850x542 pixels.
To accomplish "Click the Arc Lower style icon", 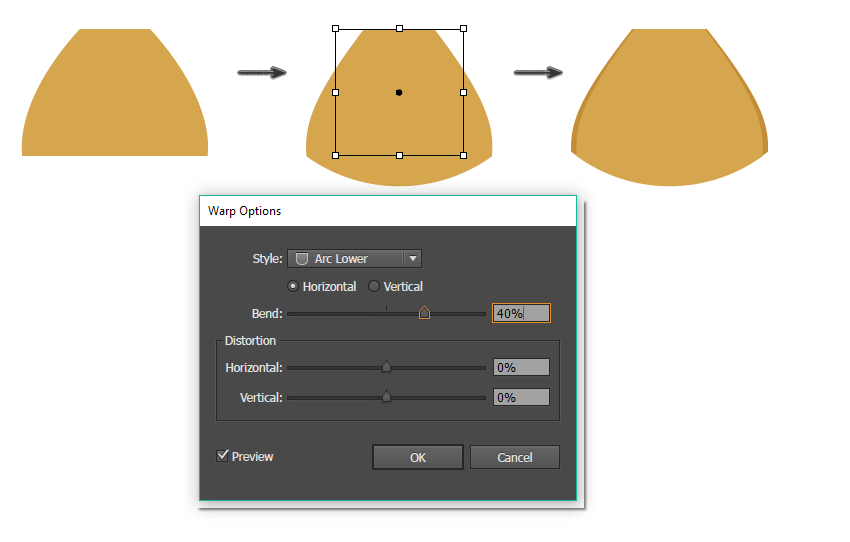I will (302, 259).
